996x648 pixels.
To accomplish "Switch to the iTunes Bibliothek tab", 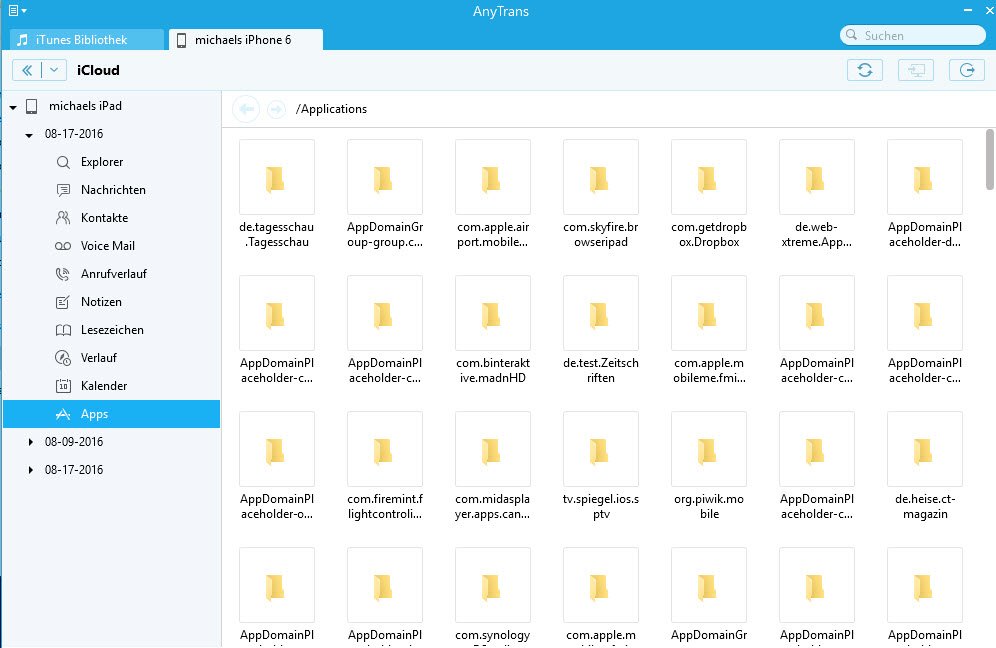I will (x=87, y=39).
